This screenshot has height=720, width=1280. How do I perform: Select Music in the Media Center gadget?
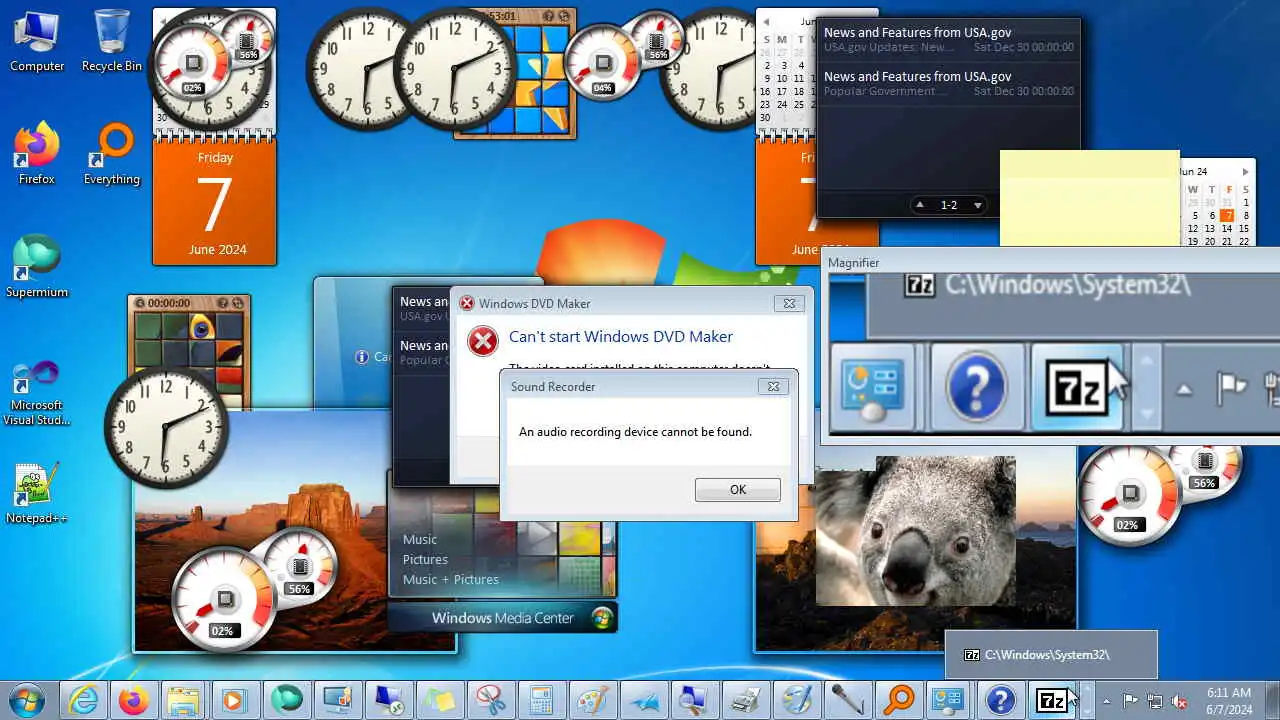(x=420, y=539)
